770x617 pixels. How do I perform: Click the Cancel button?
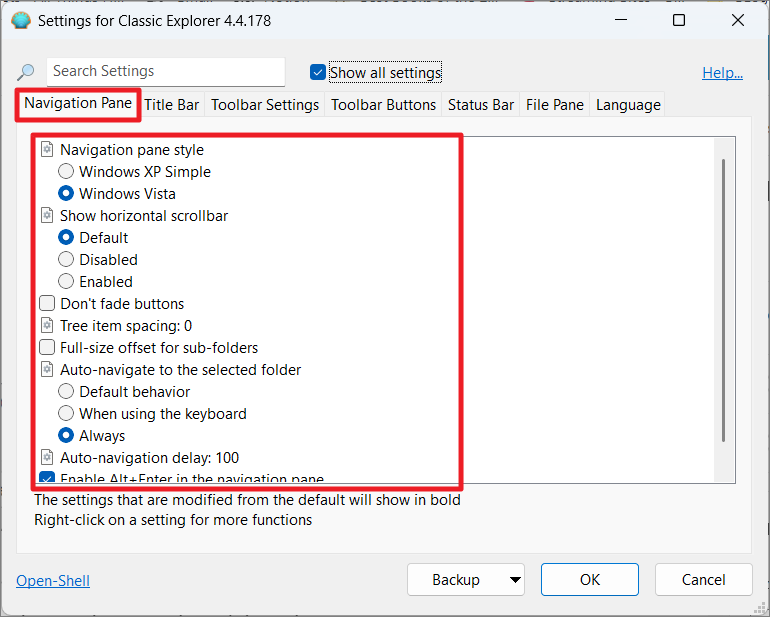coord(703,580)
